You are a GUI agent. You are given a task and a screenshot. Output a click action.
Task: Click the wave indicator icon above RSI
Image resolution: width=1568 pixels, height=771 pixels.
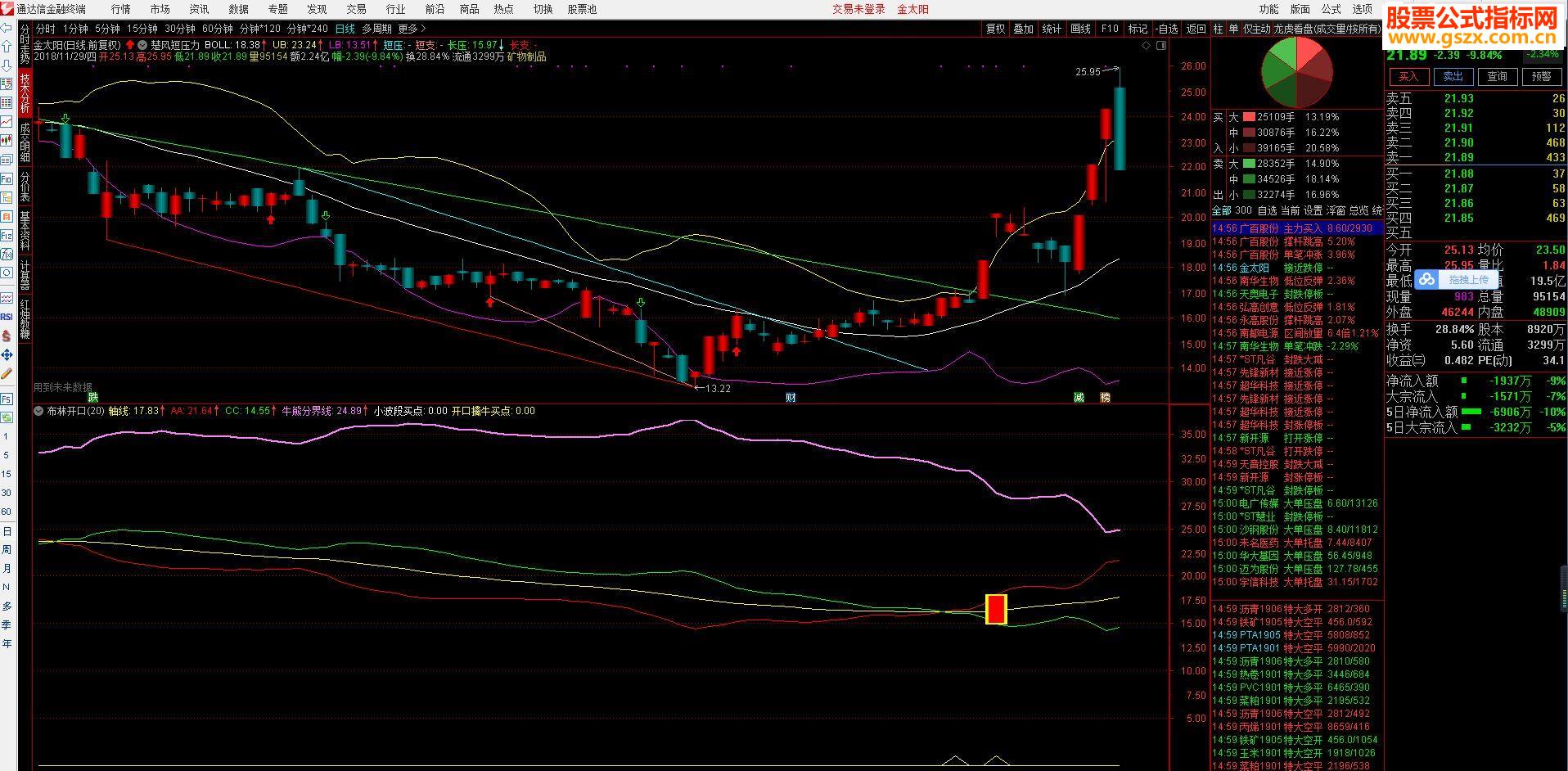click(7, 298)
